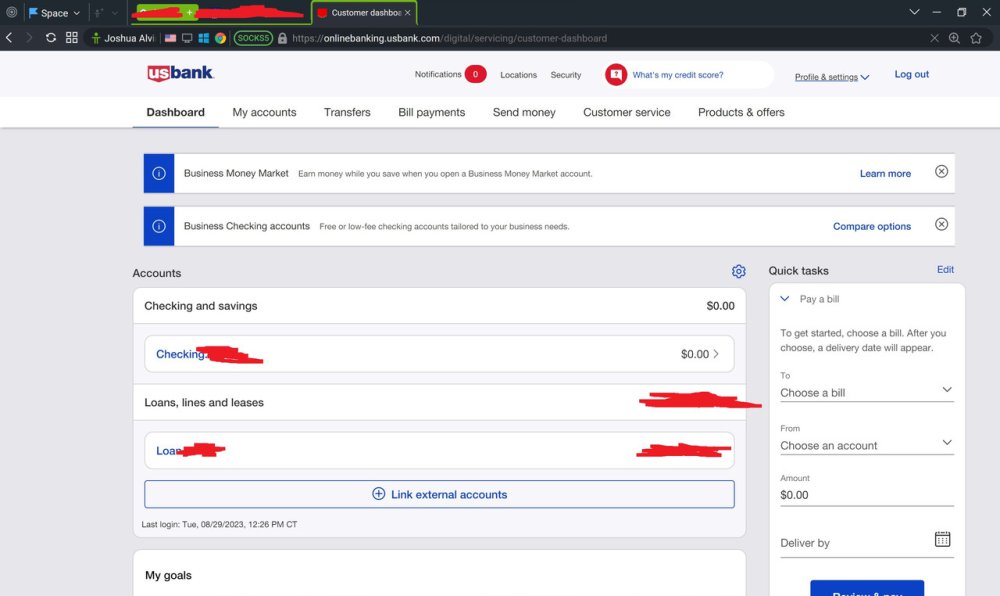This screenshot has width=1000, height=596.
Task: Reload the page with refresh icon
Action: 51,38
